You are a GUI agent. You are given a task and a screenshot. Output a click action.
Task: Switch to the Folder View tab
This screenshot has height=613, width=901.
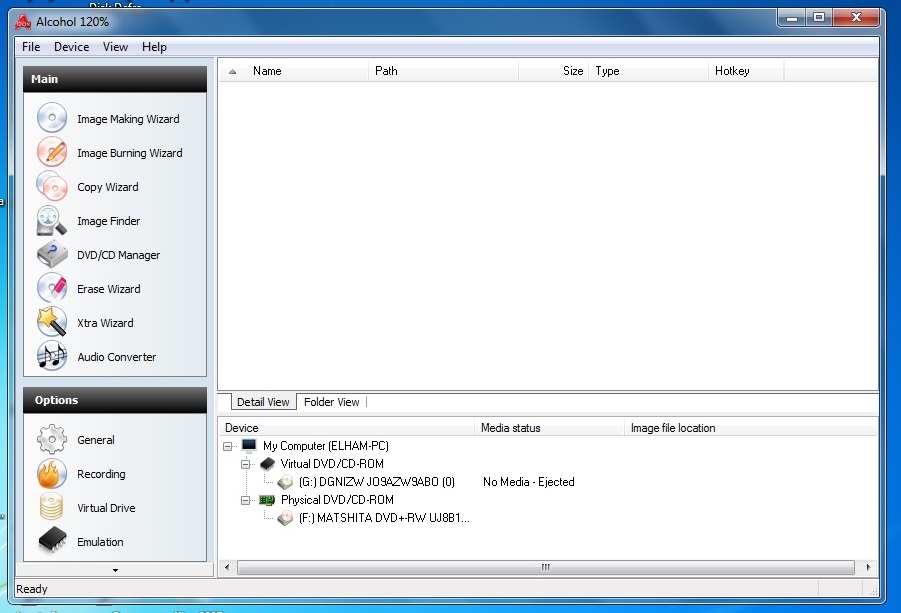(332, 402)
